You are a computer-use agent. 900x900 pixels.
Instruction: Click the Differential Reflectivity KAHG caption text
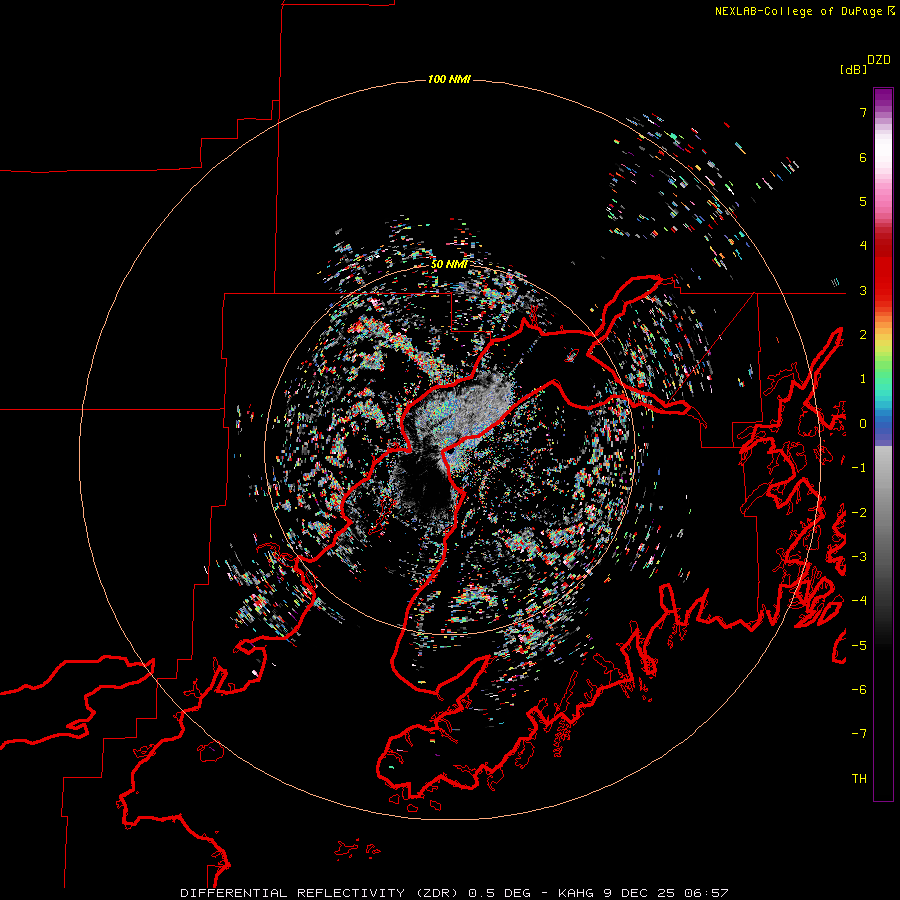coord(455,893)
